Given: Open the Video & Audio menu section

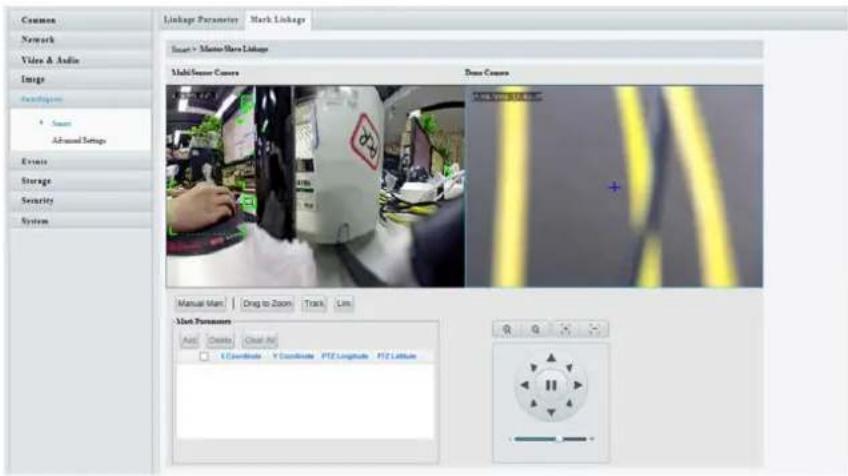Looking at the screenshot, I should (x=80, y=60).
